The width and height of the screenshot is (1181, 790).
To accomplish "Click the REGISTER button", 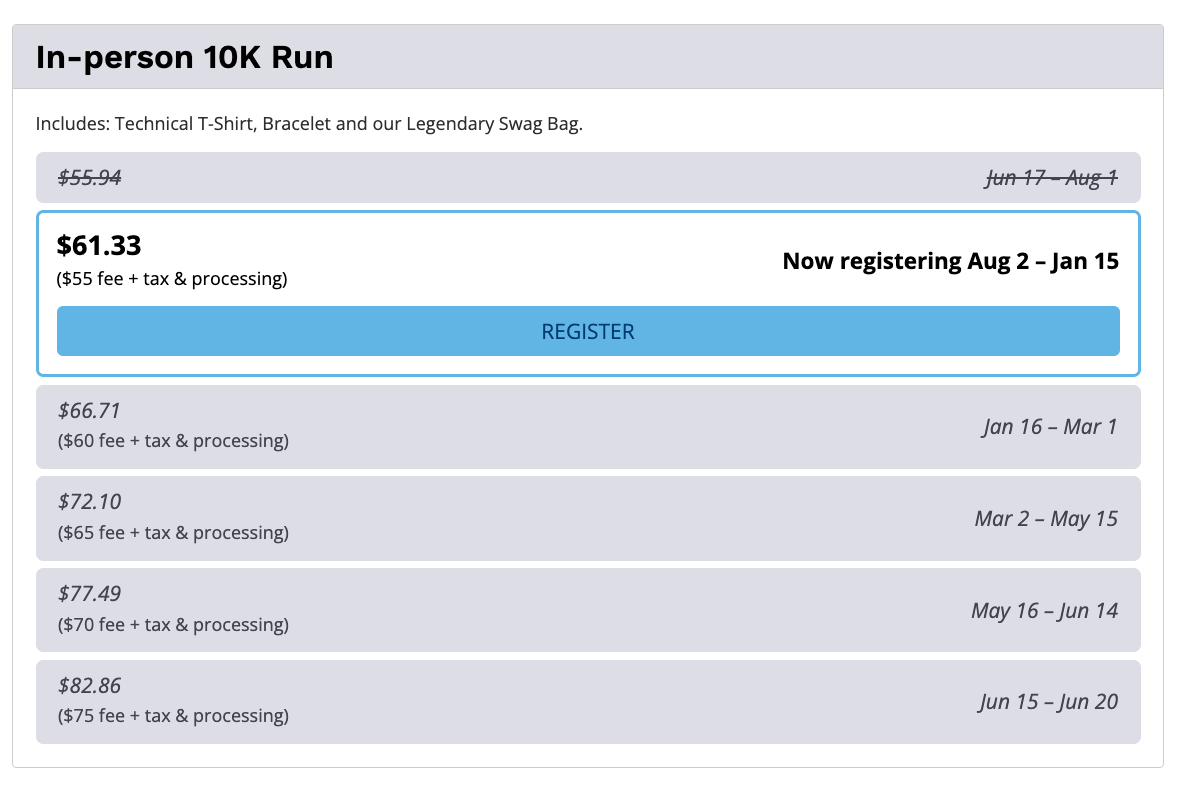I will click(588, 331).
